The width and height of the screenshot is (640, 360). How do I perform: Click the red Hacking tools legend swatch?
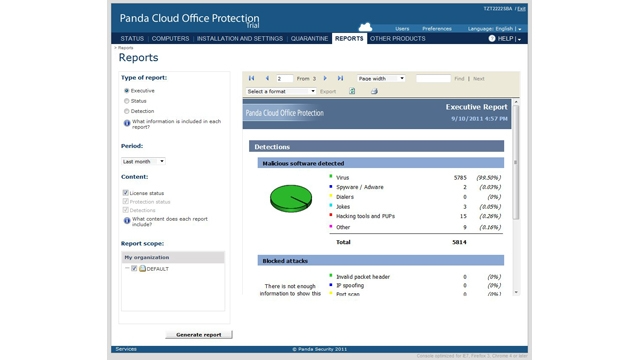pyautogui.click(x=331, y=215)
